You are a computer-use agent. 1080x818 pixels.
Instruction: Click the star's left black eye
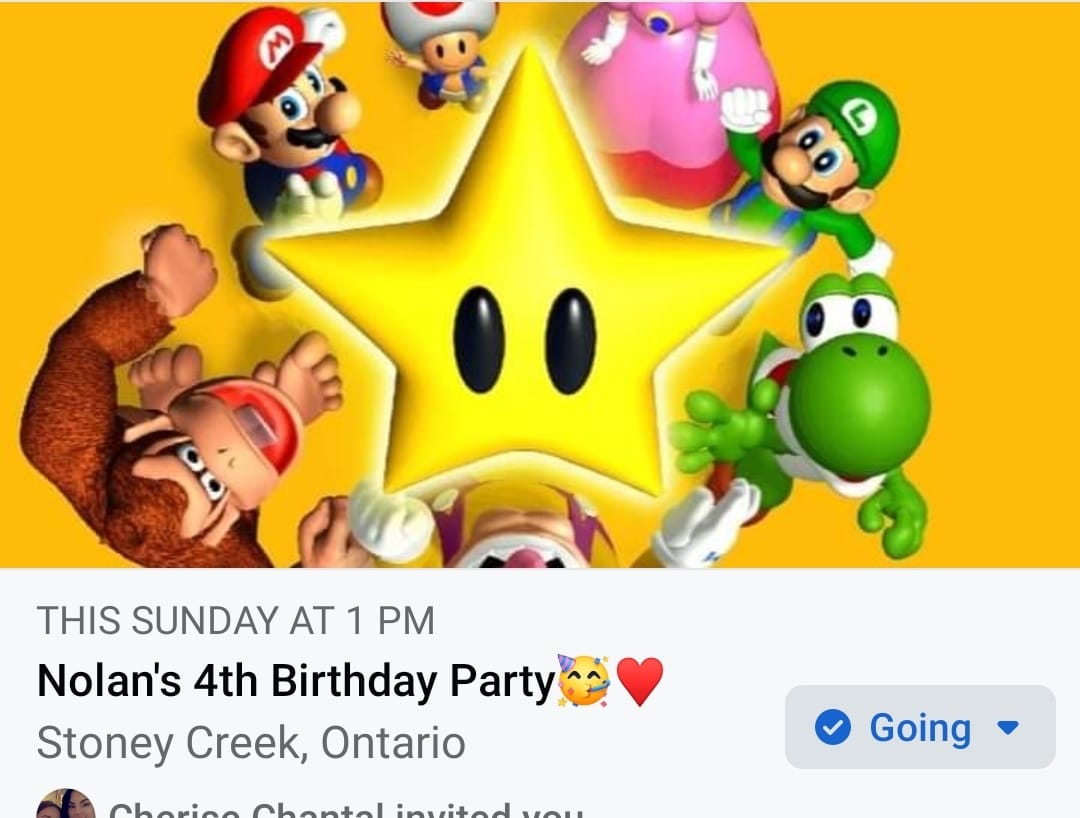pos(478,339)
